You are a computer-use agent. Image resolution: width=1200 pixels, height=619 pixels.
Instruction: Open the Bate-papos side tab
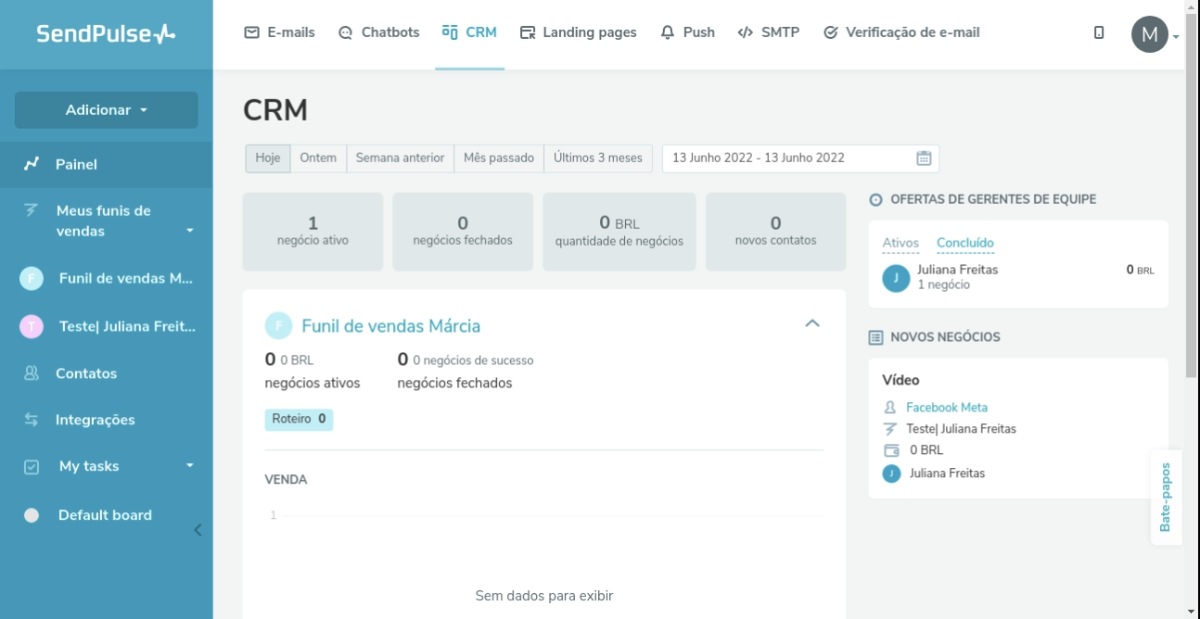1166,497
